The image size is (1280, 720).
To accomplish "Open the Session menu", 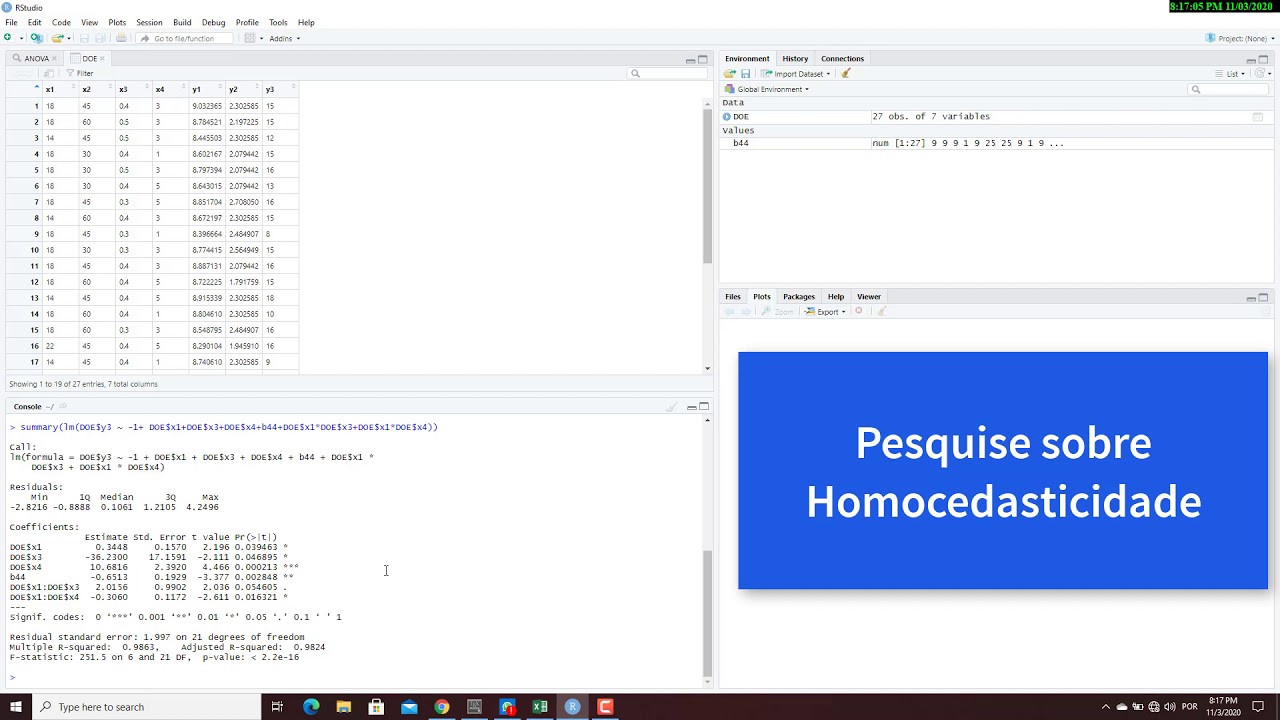I will [x=149, y=22].
